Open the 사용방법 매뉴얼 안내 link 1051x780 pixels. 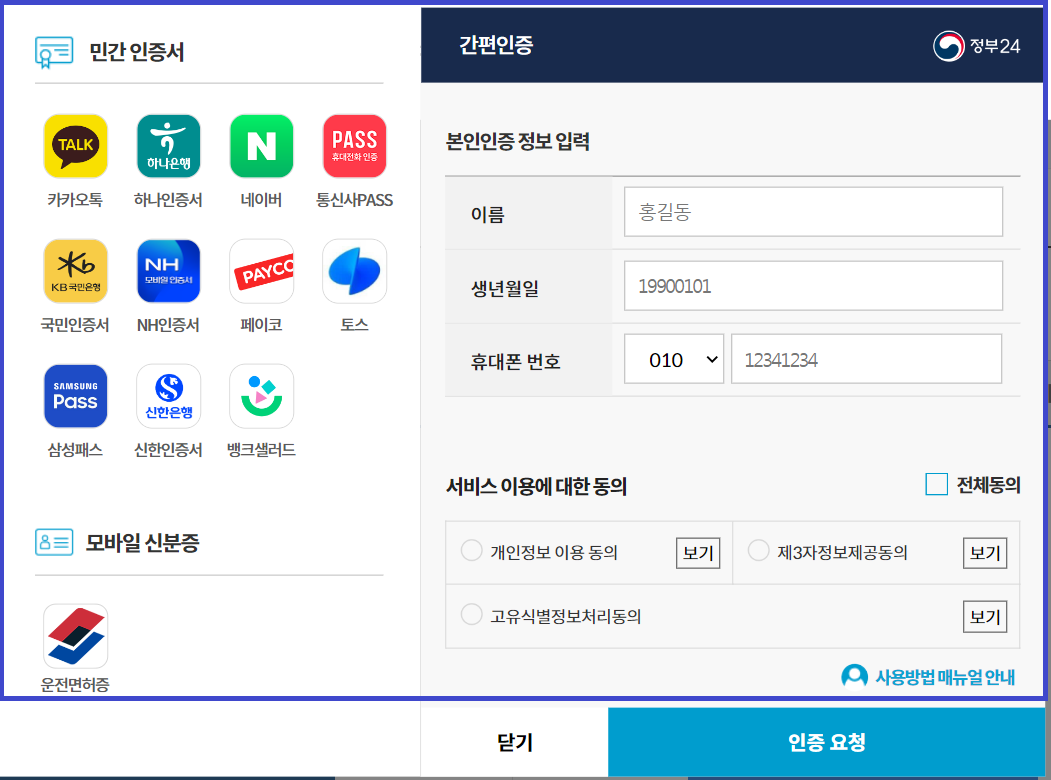pos(945,677)
